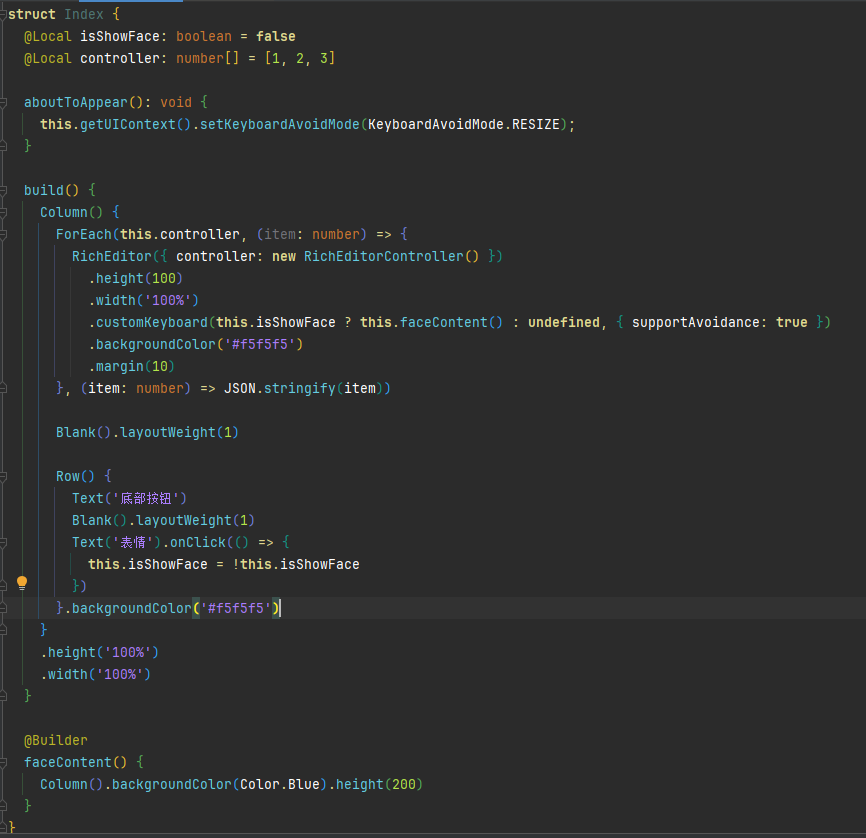The width and height of the screenshot is (866, 838).
Task: Click the @Builder decorator
Action: (56, 740)
